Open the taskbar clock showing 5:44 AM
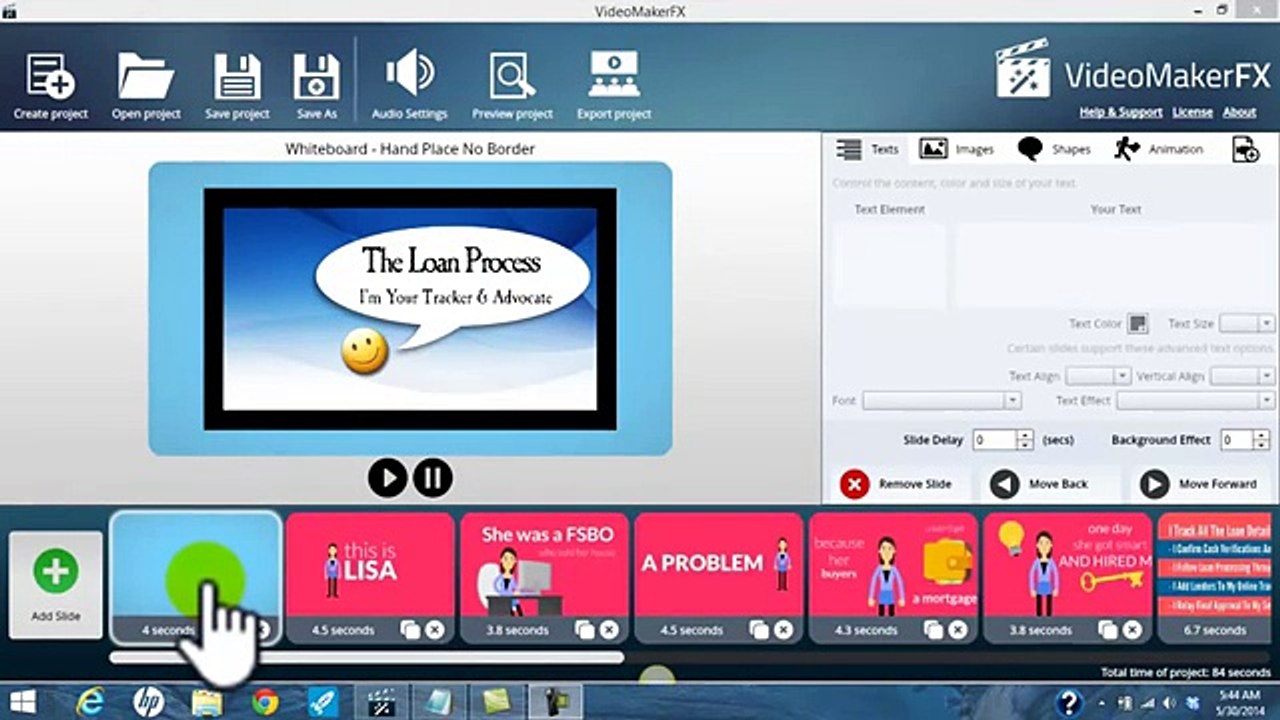Viewport: 1280px width, 720px height. 1240,702
